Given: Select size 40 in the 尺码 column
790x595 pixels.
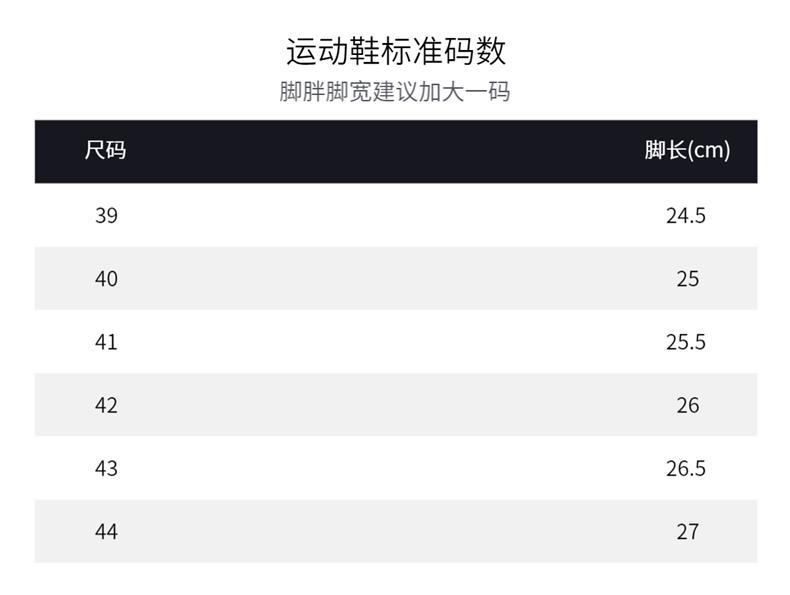Looking at the screenshot, I should (106, 278).
